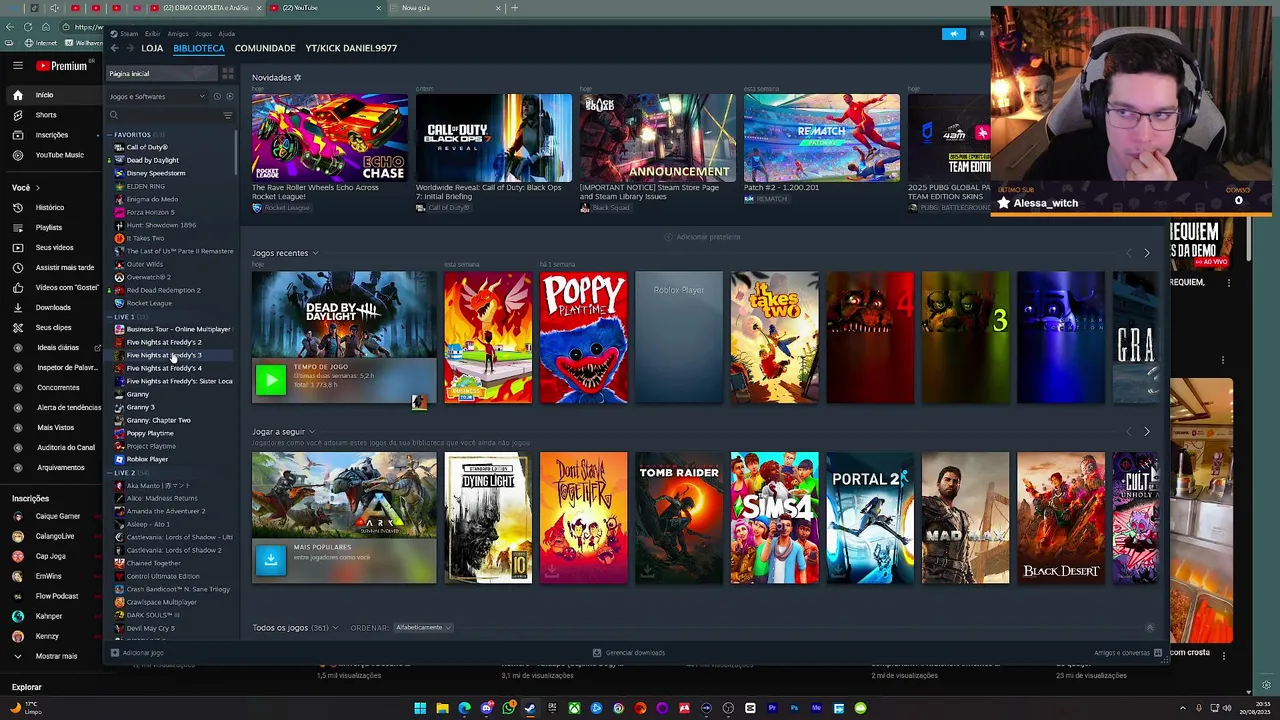The width and height of the screenshot is (1280, 720).
Task: Click the Novidades settings gear icon
Action: tap(297, 78)
